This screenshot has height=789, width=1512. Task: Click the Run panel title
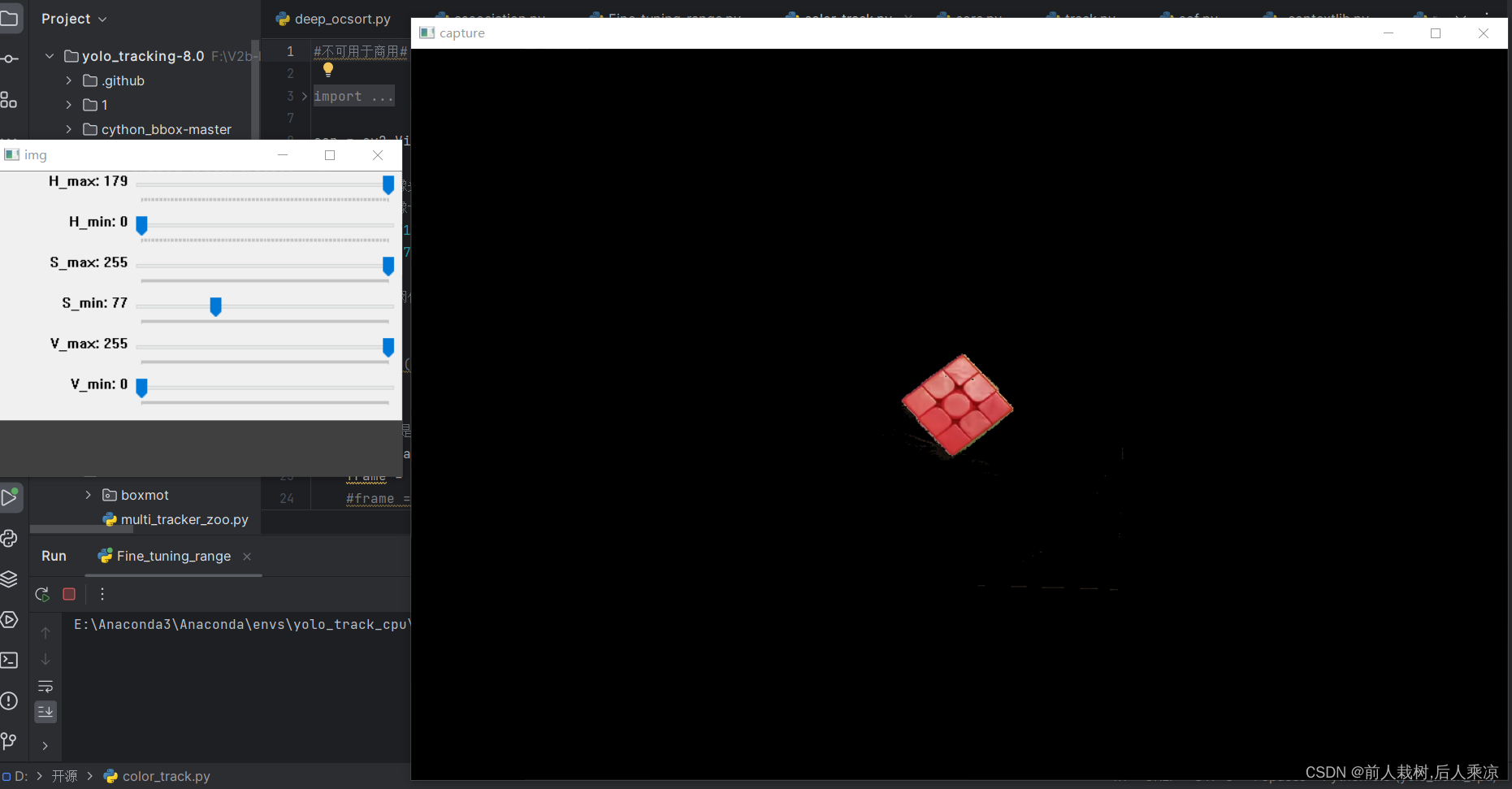click(x=54, y=556)
